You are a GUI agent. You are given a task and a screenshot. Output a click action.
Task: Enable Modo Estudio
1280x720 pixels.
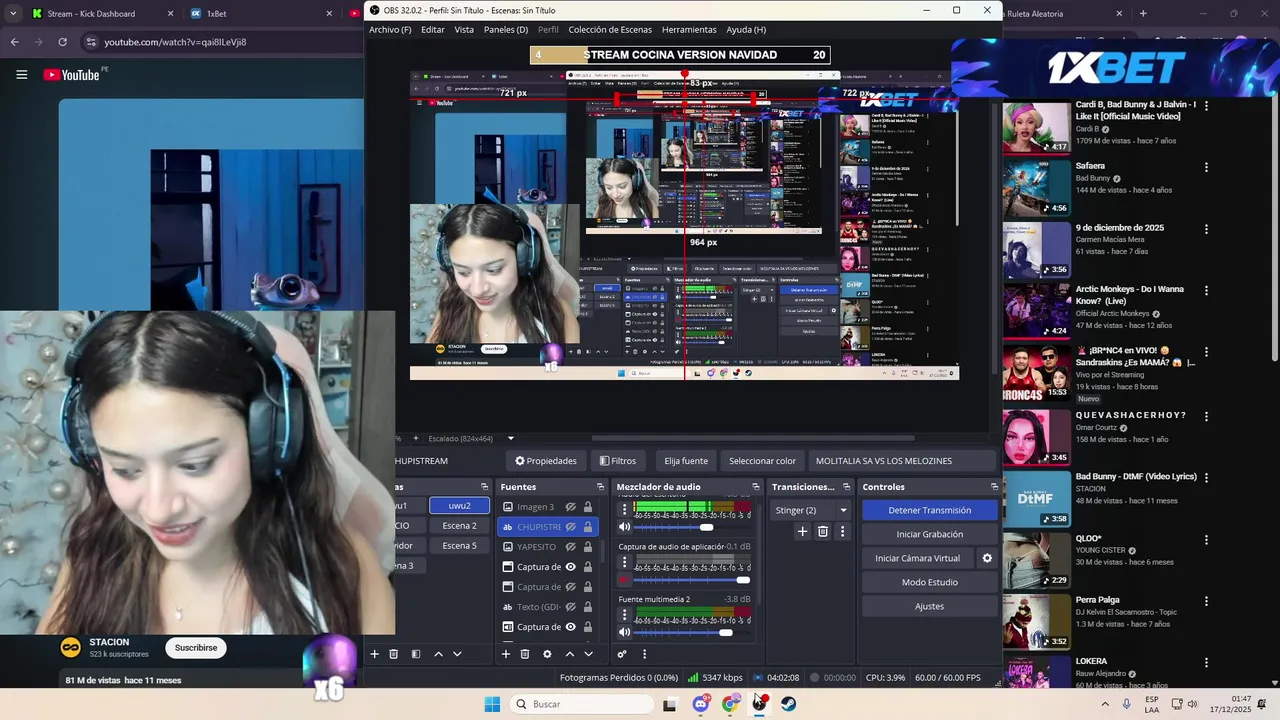(x=929, y=582)
